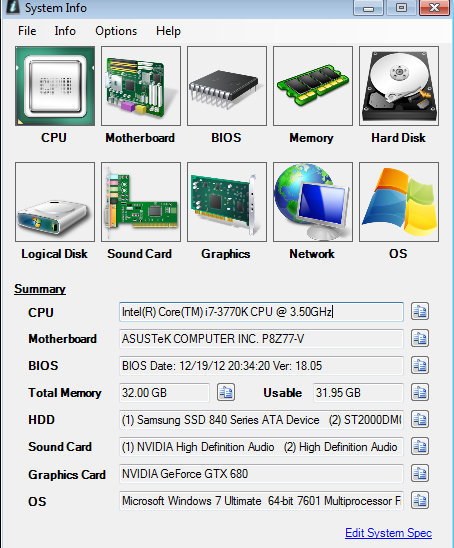Open the Info menu
454x548 pixels.
click(65, 31)
